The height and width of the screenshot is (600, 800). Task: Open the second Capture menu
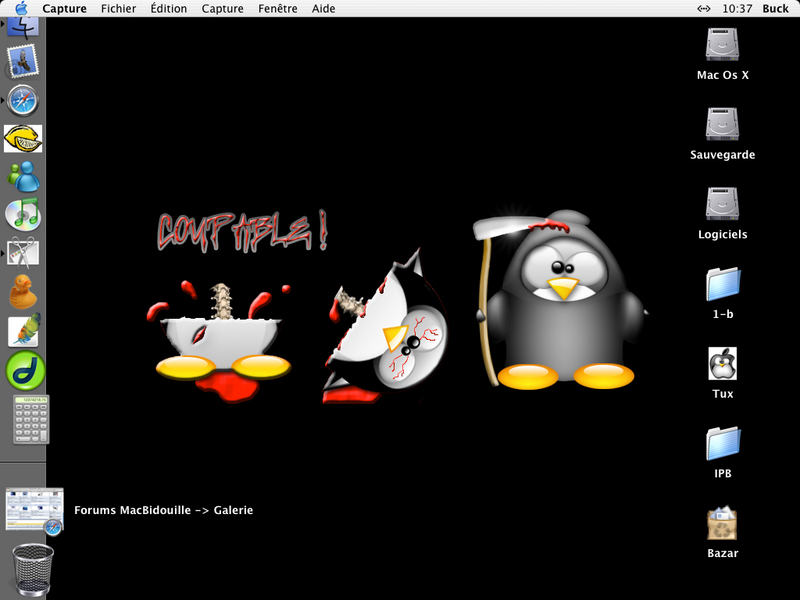click(222, 9)
